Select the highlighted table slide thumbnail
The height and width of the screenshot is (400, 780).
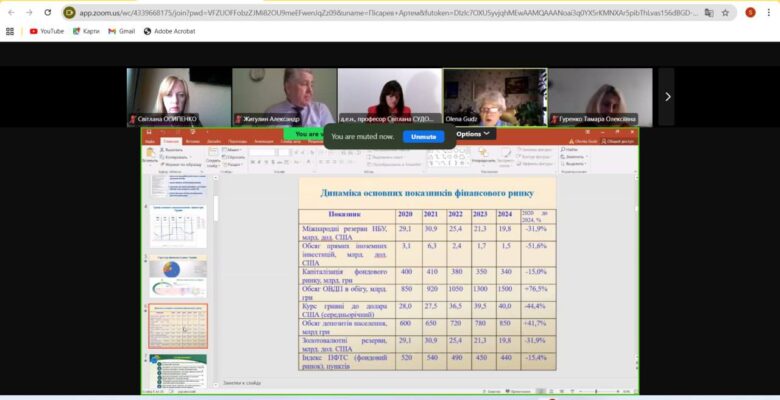point(178,326)
